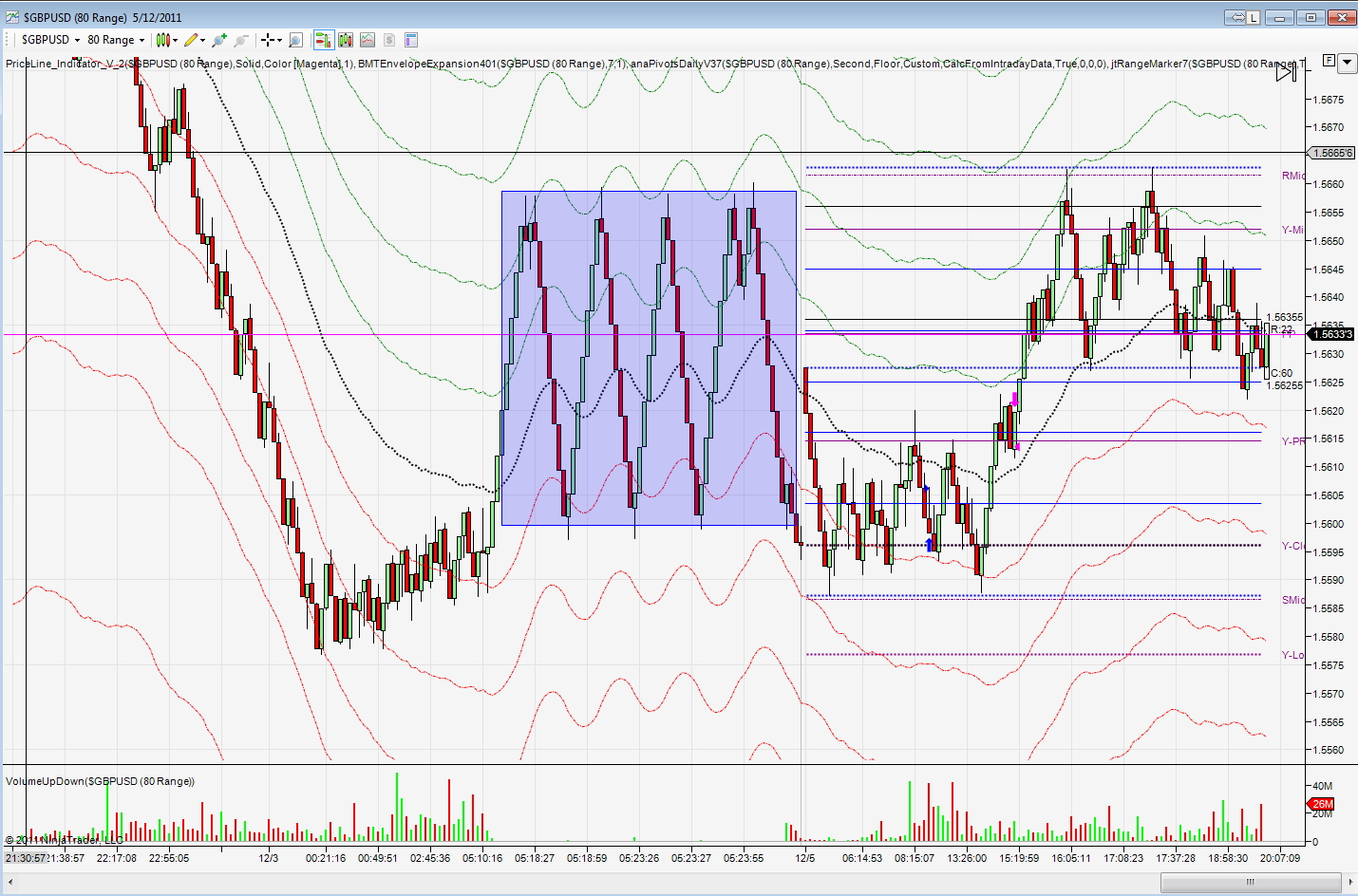Click the horizontal scrollbar thumb
Image resolution: width=1358 pixels, height=896 pixels.
[x=1251, y=883]
